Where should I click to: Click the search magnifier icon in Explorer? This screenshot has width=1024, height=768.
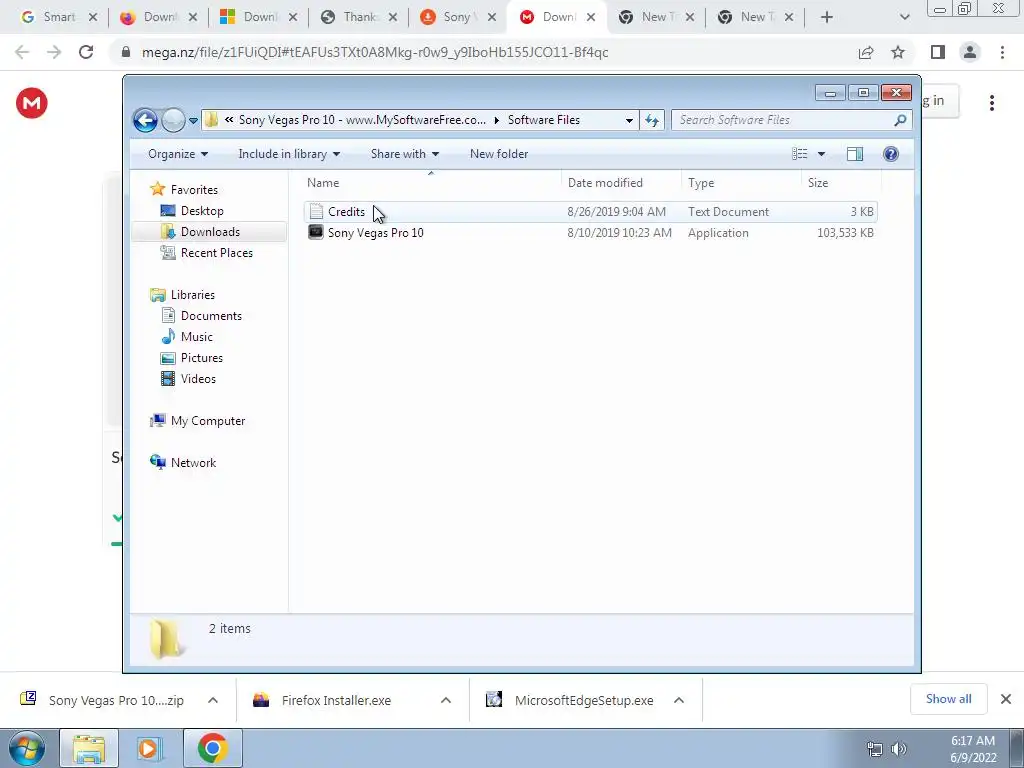[x=901, y=120]
